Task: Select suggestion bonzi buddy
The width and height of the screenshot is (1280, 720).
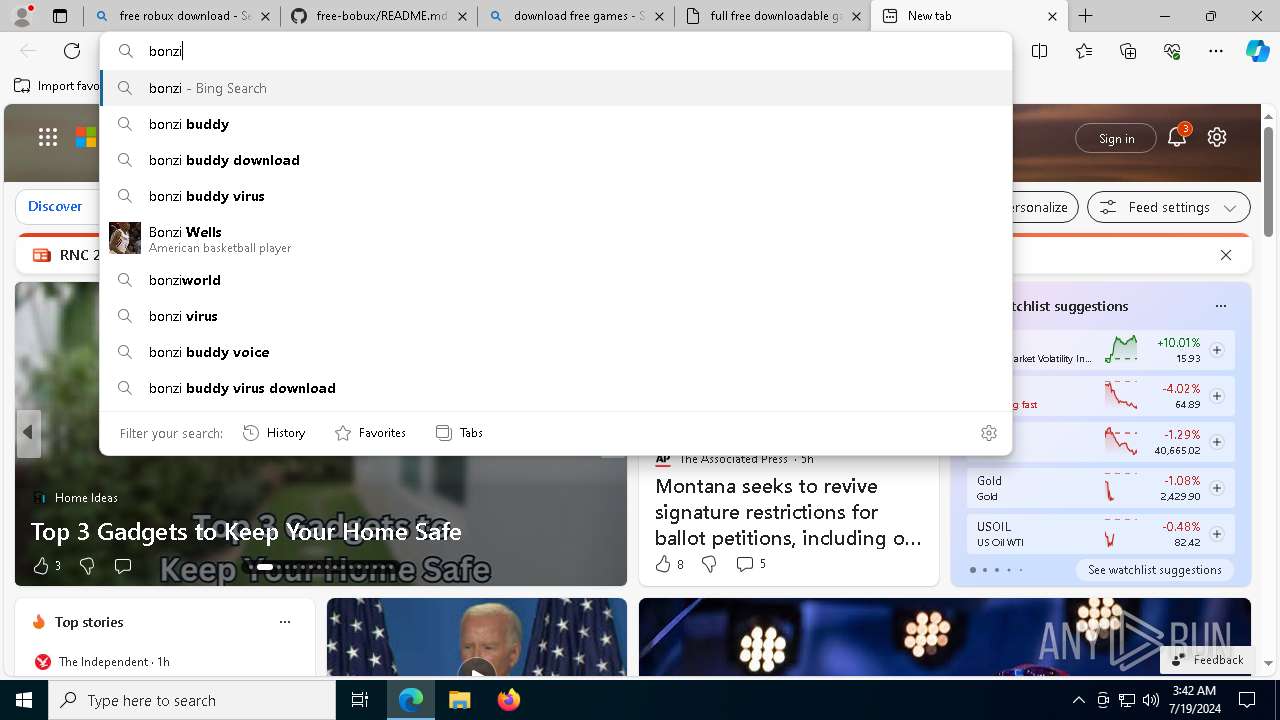Action: click(556, 124)
